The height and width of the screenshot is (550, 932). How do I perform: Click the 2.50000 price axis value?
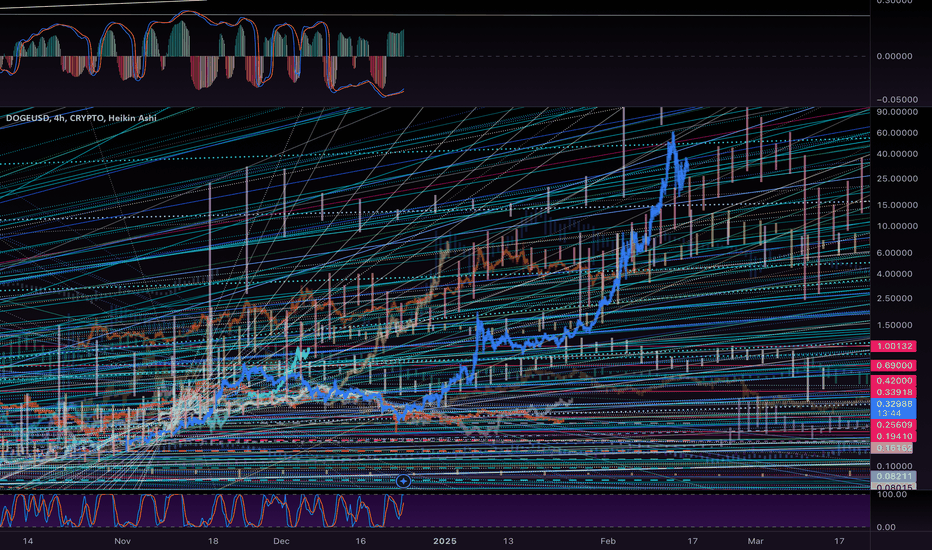pos(896,298)
